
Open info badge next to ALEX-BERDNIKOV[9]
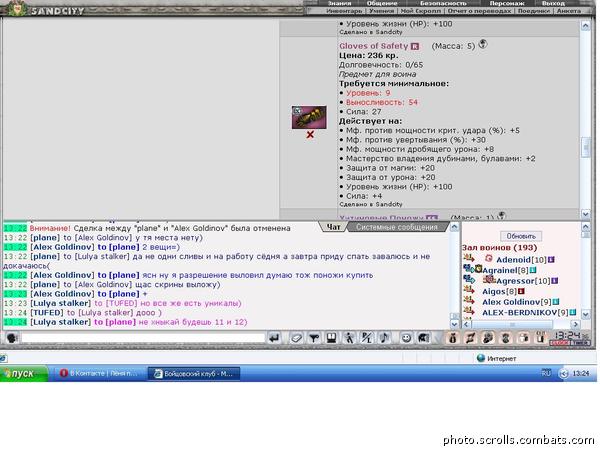click(573, 312)
